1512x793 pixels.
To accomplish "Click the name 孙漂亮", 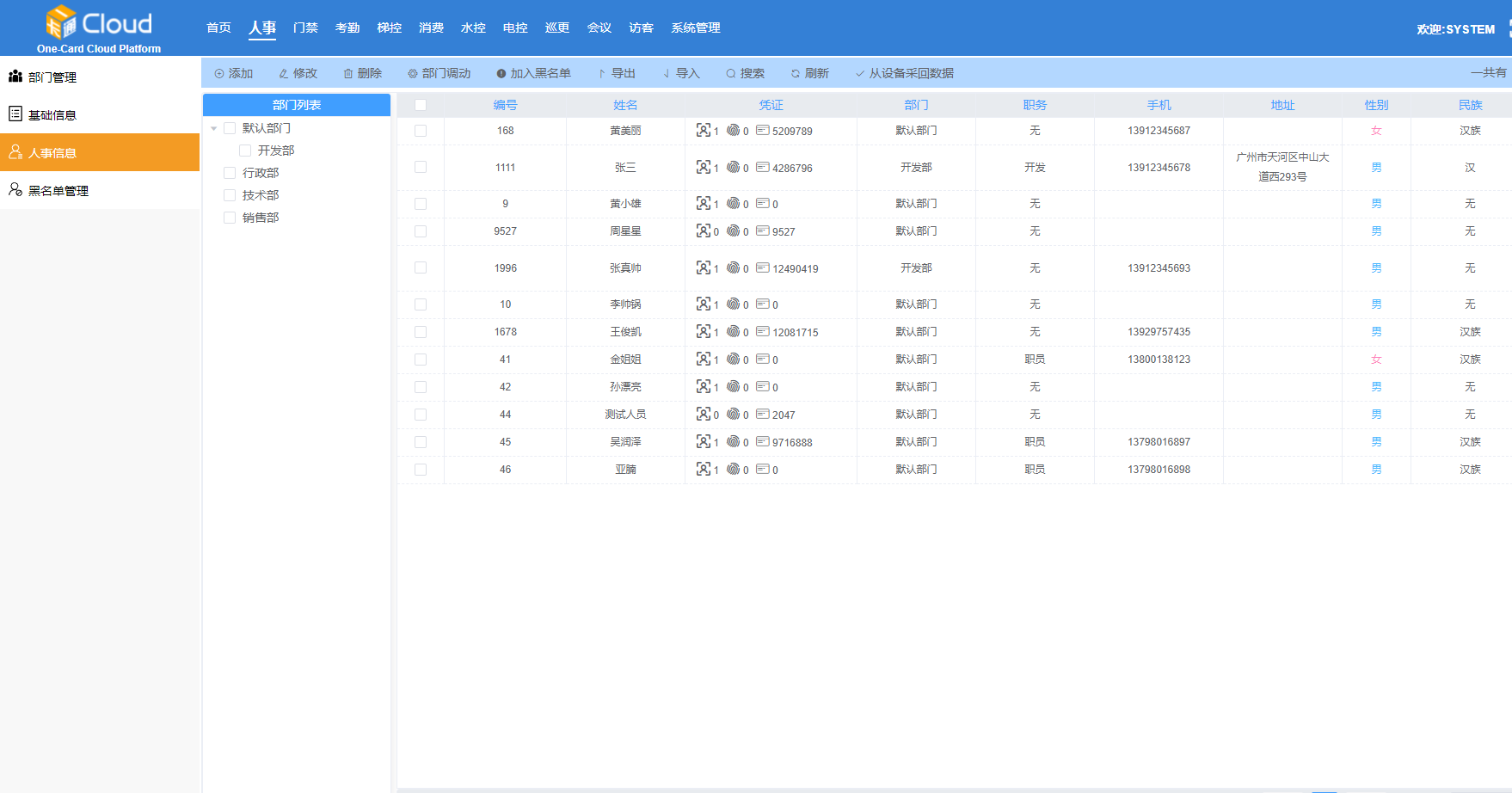I will coord(625,387).
